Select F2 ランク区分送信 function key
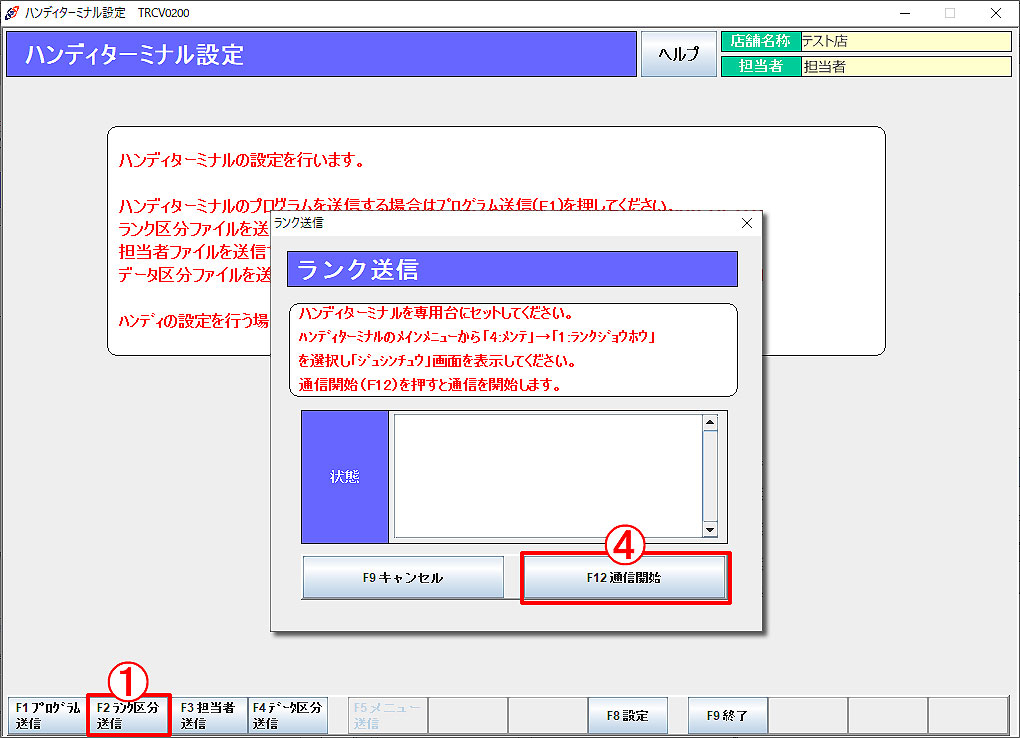 [x=128, y=715]
